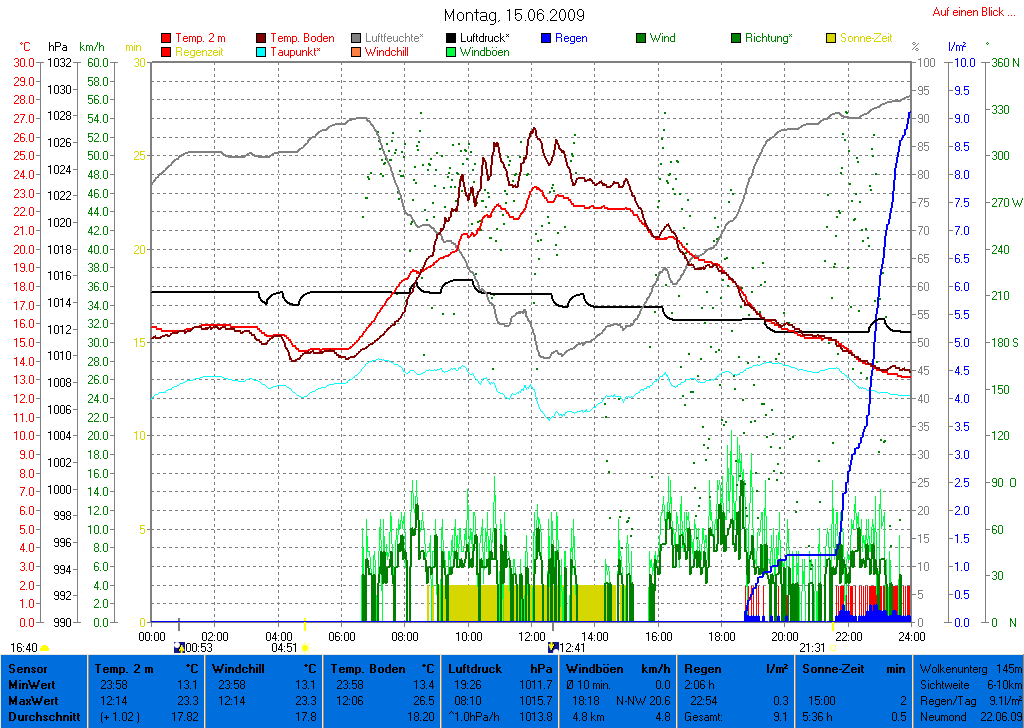The height and width of the screenshot is (728, 1024).
Task: Click the cyan Taupunkt legend square
Action: point(262,52)
